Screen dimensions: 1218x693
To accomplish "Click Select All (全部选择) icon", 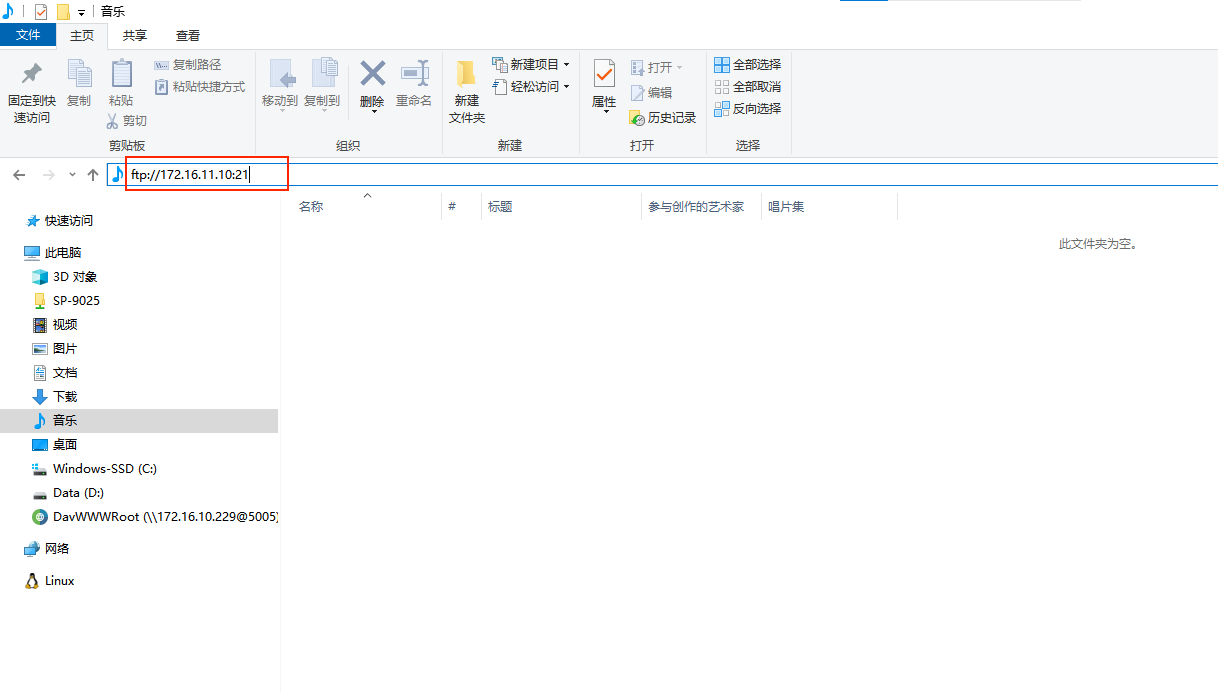I will point(722,65).
